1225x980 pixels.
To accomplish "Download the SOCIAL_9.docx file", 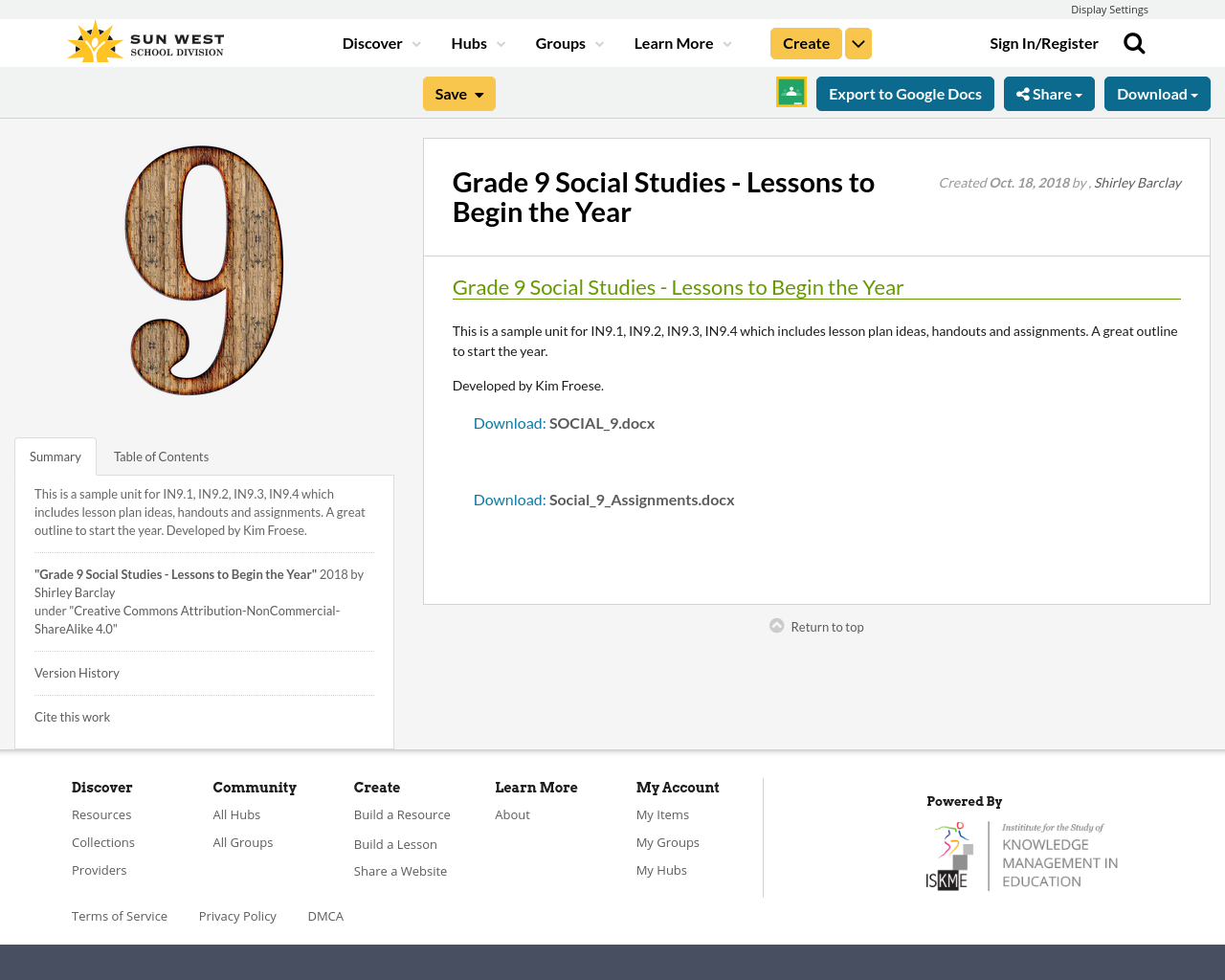I will pyautogui.click(x=509, y=421).
